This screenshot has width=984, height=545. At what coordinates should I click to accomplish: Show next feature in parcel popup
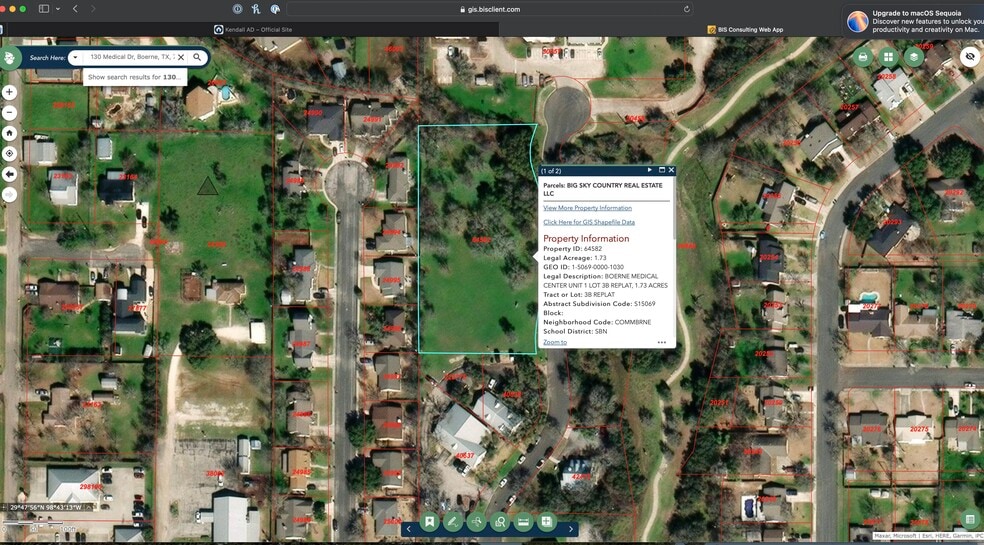[x=650, y=170]
